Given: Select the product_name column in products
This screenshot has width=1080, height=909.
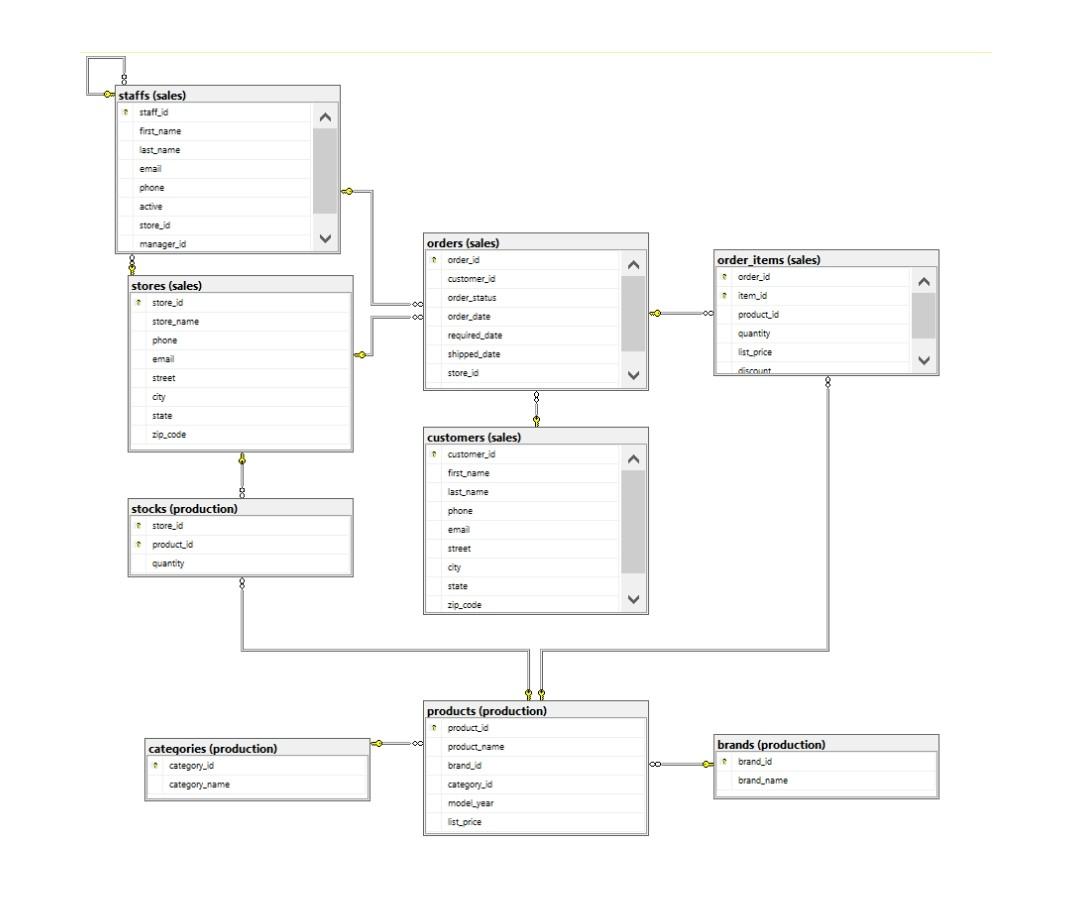Looking at the screenshot, I should (536, 746).
